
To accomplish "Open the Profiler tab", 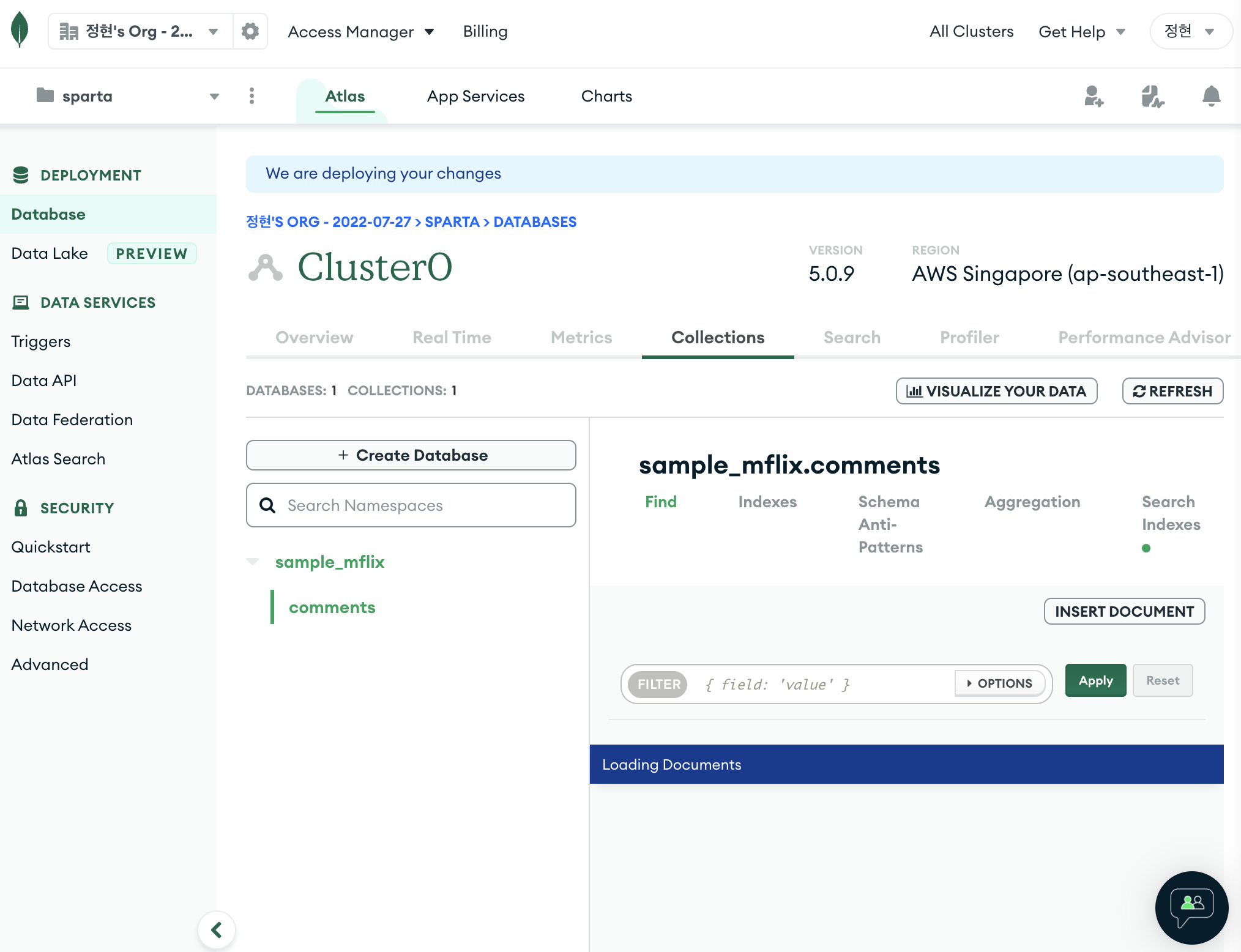I will point(969,337).
